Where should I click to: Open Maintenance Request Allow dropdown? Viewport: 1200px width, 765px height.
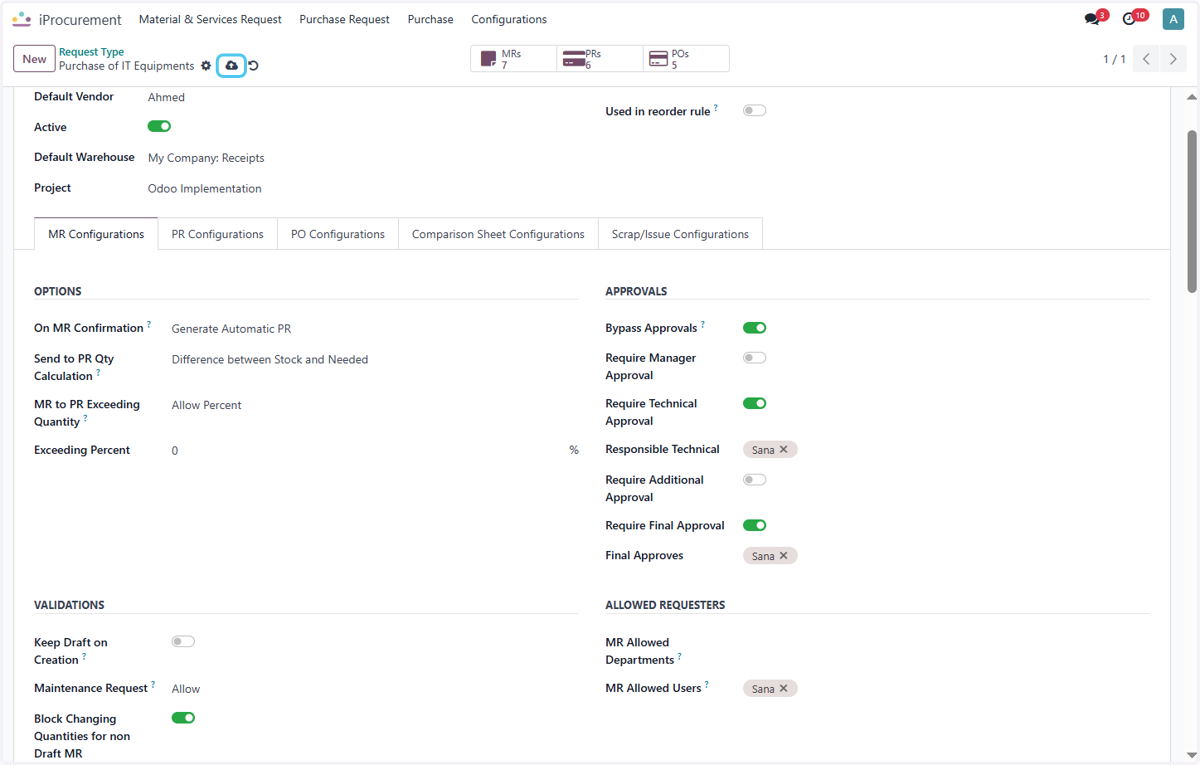click(x=375, y=689)
